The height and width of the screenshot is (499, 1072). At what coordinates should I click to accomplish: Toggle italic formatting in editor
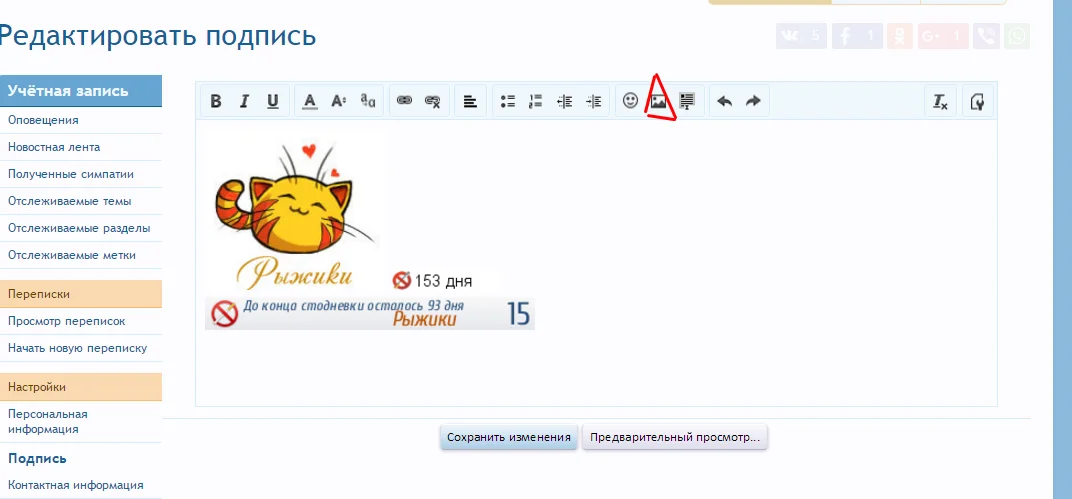(x=244, y=101)
